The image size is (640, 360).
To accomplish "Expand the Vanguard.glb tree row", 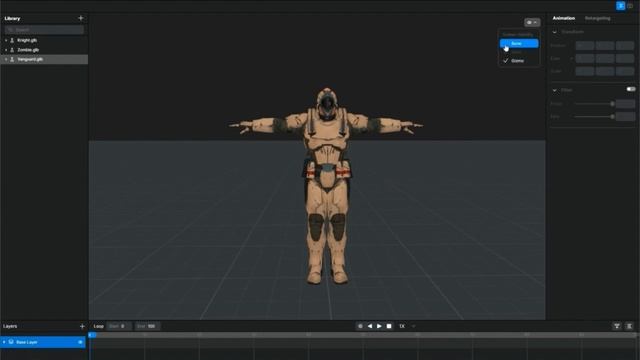I will click(x=6, y=59).
